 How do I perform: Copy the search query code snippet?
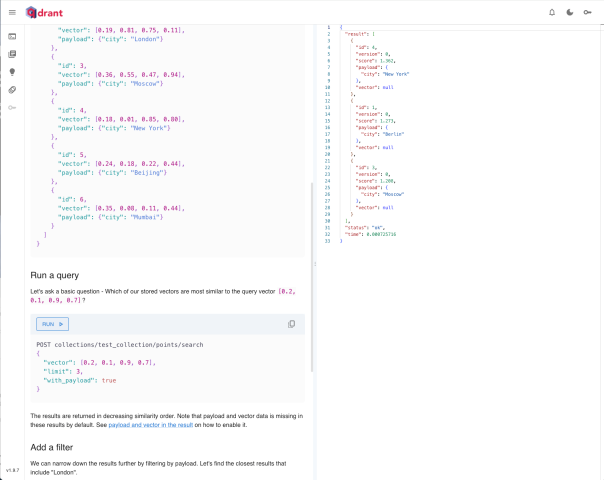[291, 324]
